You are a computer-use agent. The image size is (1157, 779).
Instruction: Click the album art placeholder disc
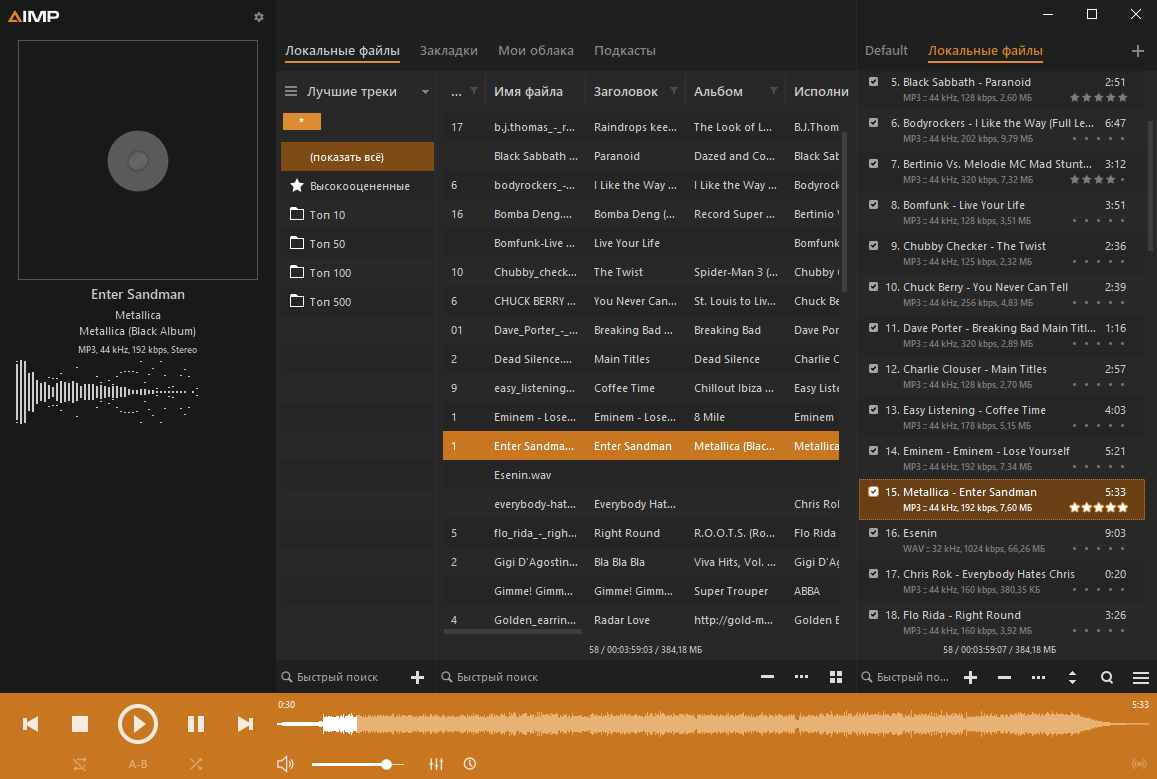click(x=138, y=160)
